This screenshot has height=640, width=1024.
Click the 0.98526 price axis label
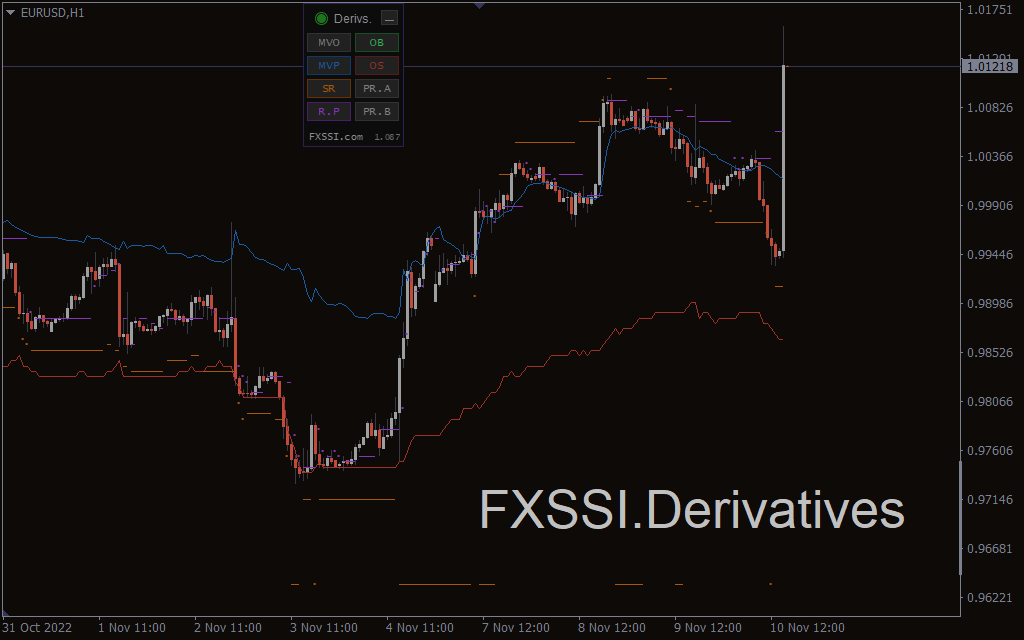tap(990, 352)
